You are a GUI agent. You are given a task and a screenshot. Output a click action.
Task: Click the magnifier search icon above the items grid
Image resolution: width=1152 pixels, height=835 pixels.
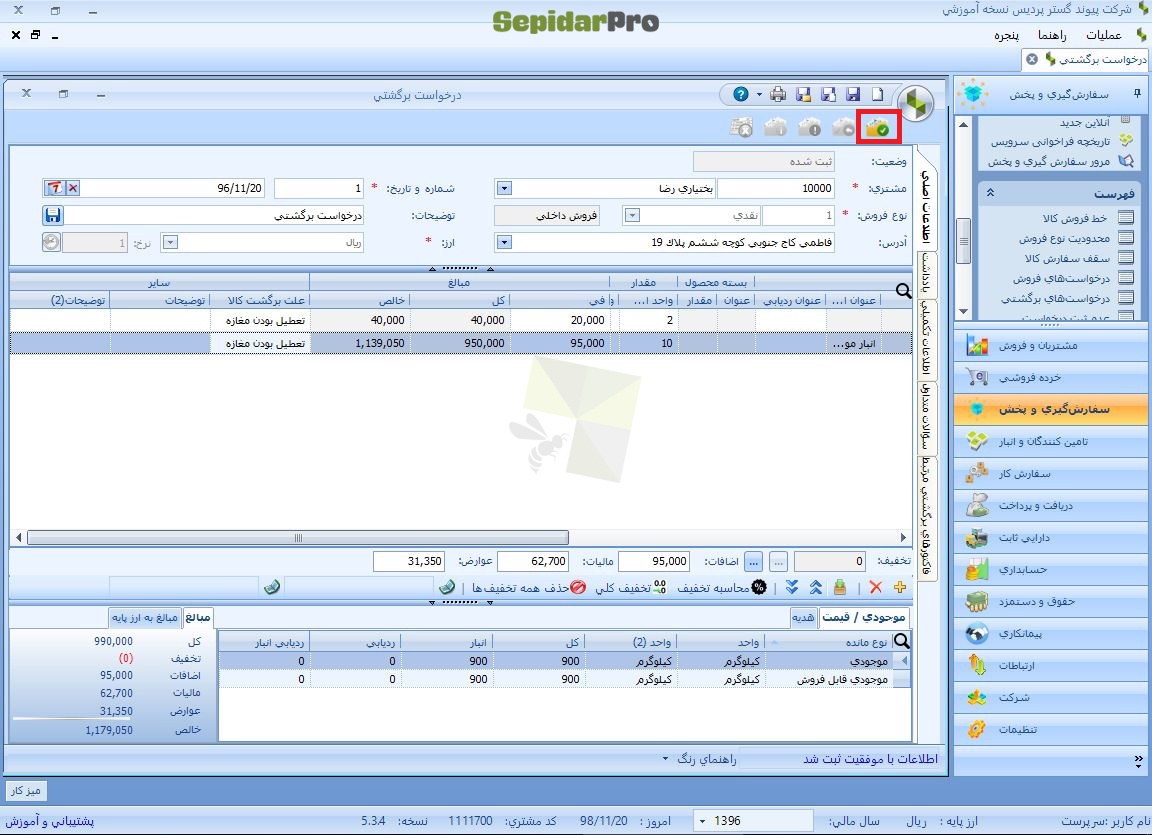(904, 292)
